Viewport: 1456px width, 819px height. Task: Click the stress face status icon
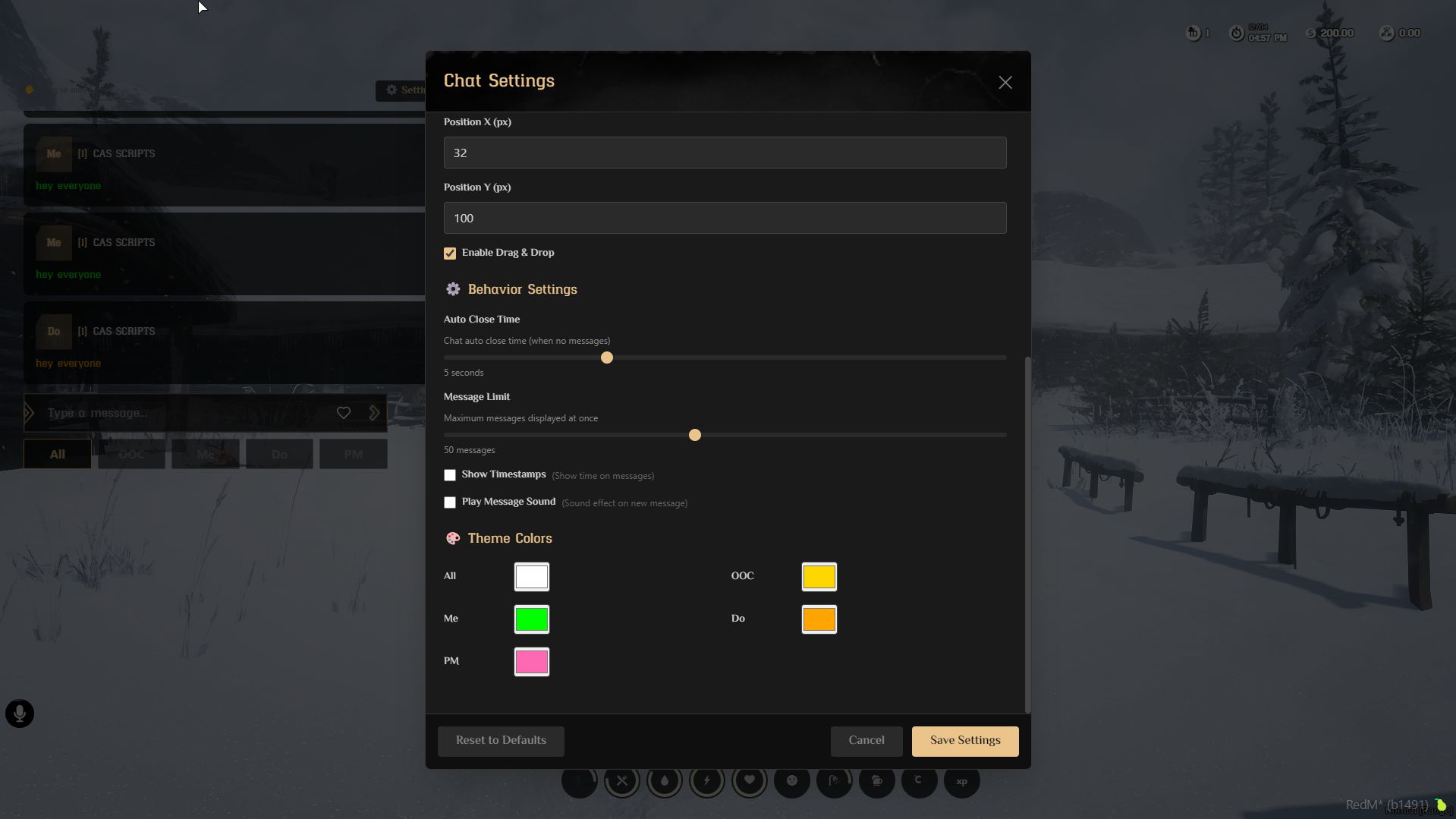tap(792, 780)
